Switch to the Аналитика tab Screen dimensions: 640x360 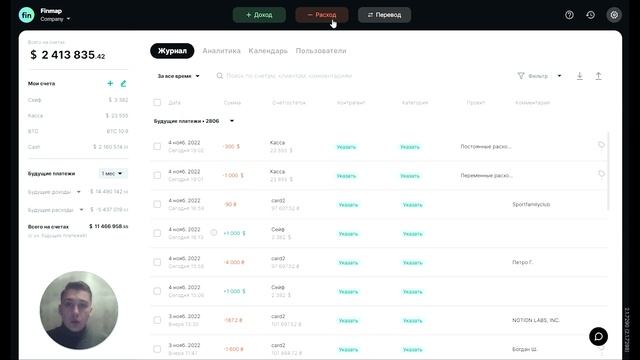221,51
